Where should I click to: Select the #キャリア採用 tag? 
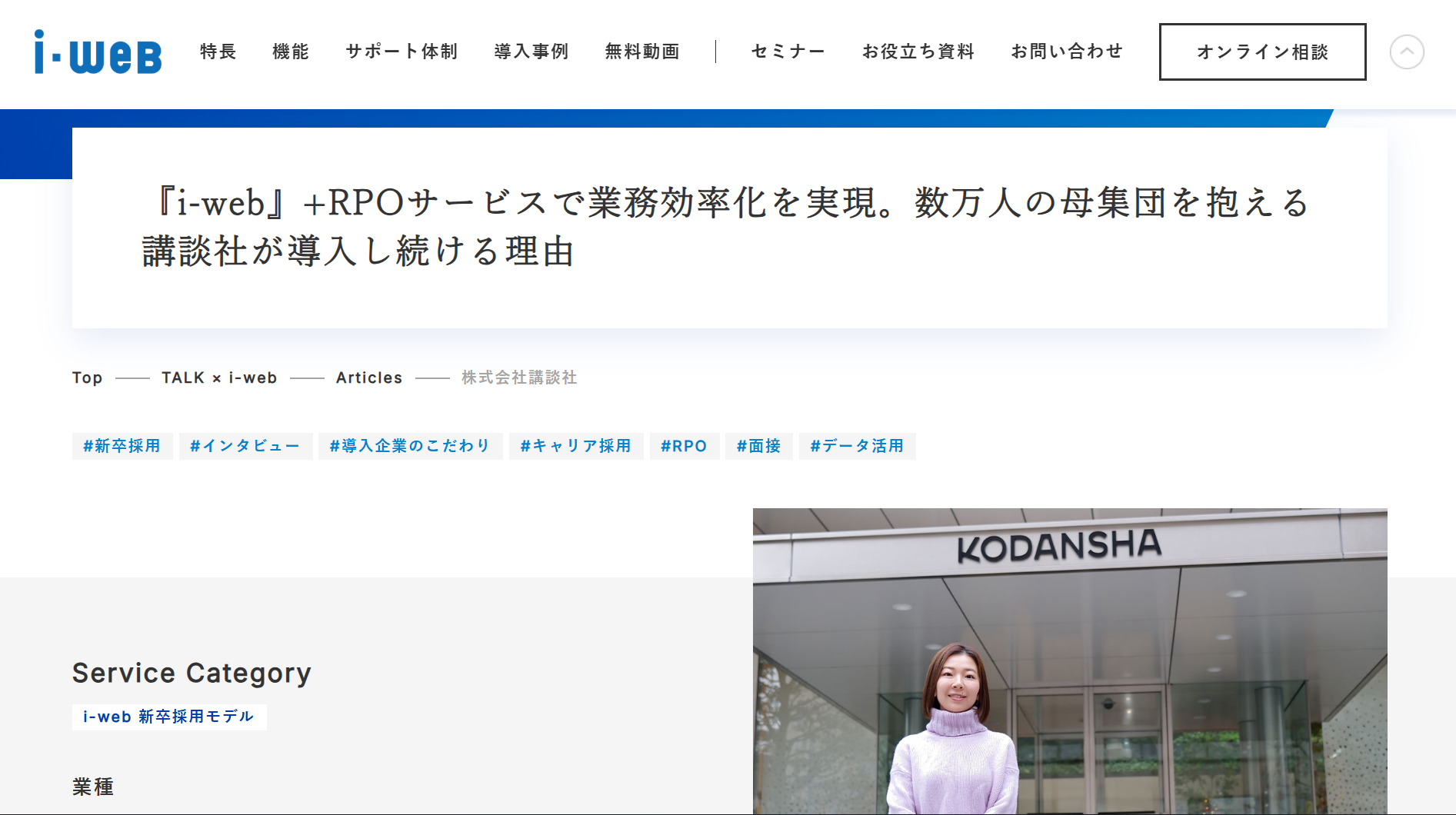pyautogui.click(x=576, y=446)
